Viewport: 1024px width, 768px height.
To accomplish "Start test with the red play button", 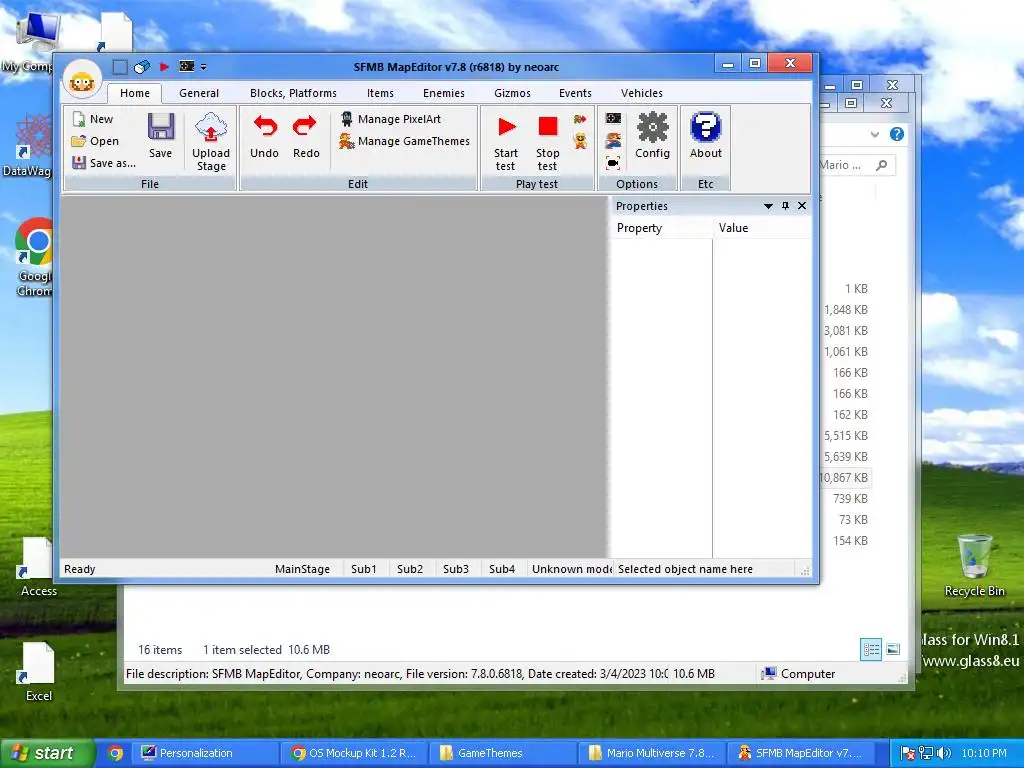I will [x=505, y=141].
